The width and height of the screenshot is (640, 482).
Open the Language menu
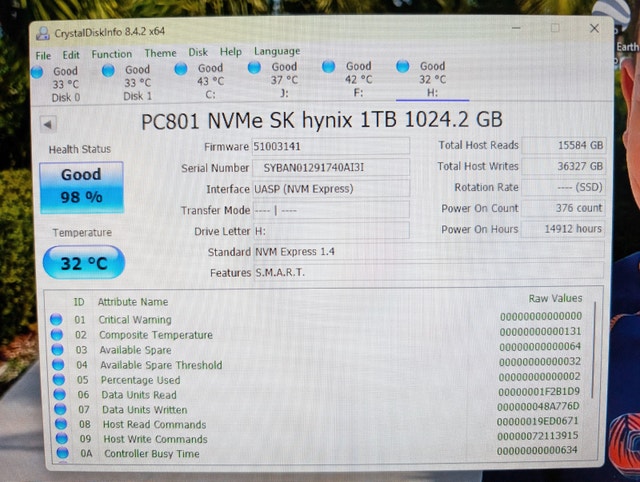(277, 51)
